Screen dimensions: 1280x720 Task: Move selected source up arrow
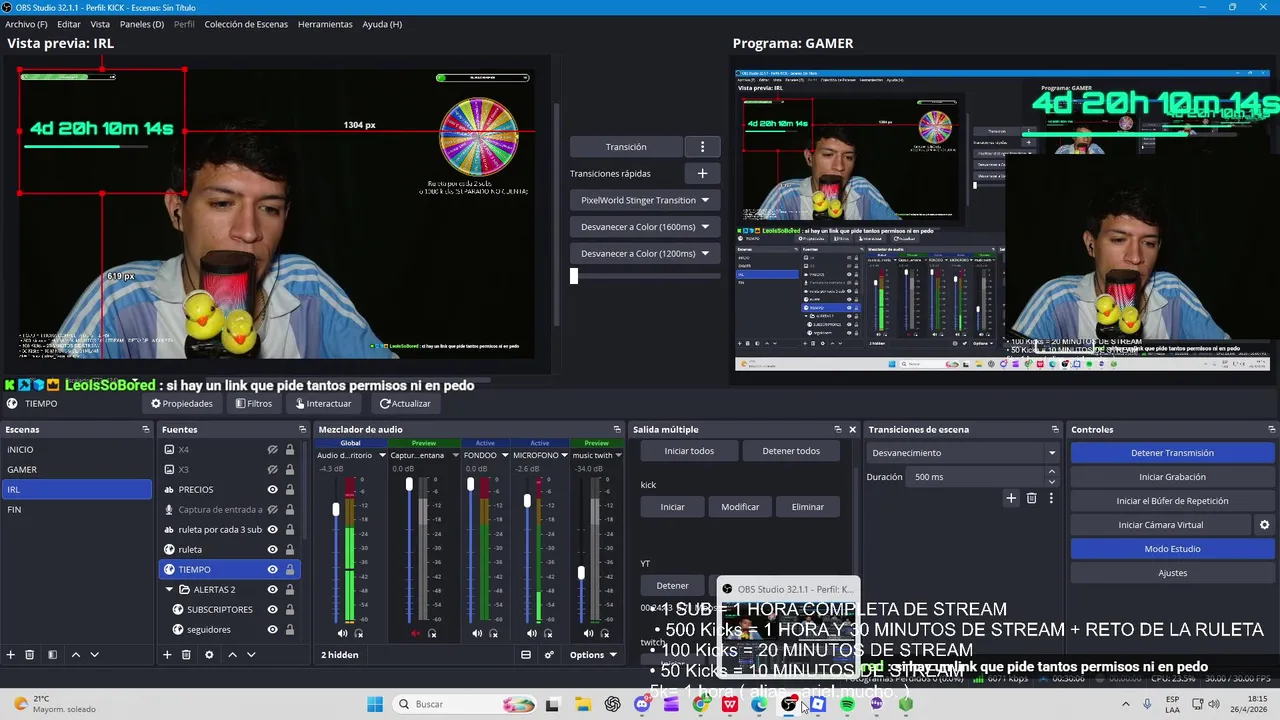coord(232,655)
